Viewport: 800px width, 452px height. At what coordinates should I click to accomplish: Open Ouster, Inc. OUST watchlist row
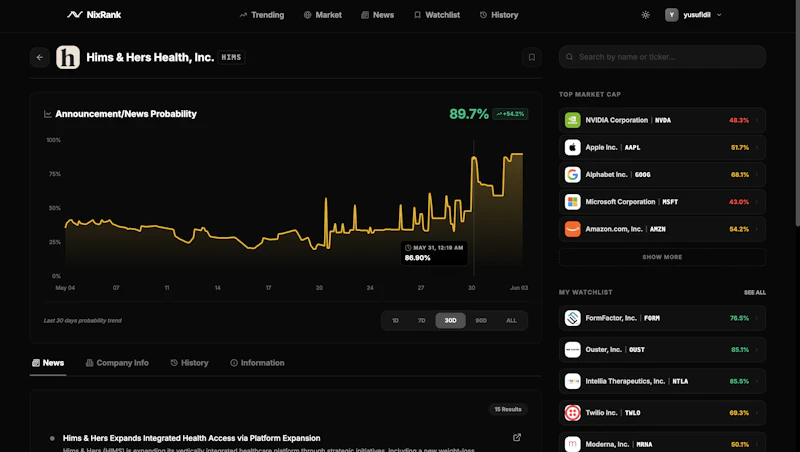662,349
